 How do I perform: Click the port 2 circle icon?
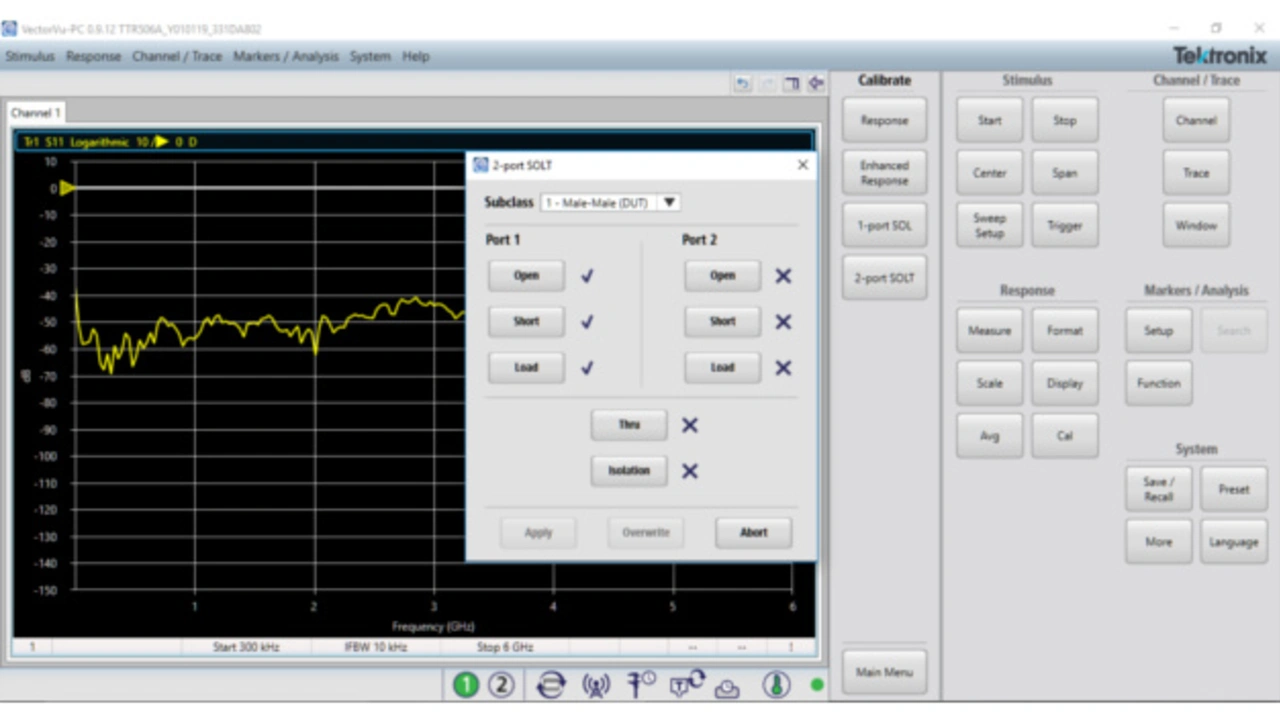click(x=501, y=685)
